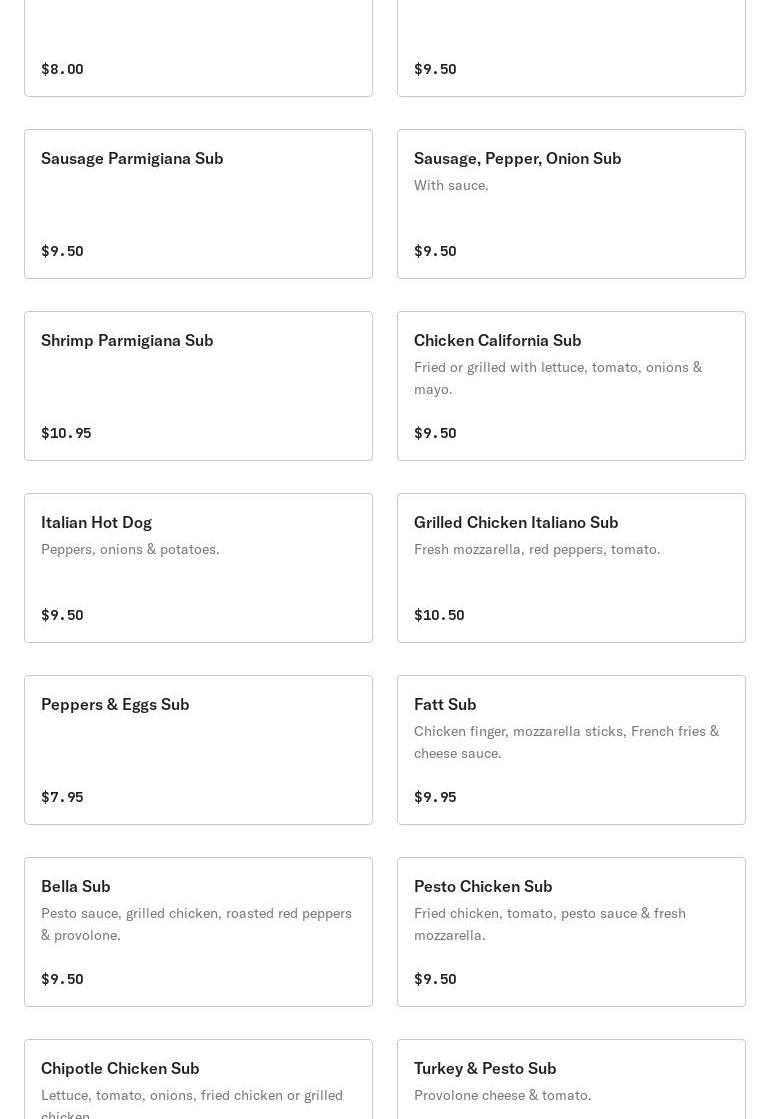Click 'Peppers, onions & potatoes' description
Screen dimensions: 770x1119
(x=130, y=549)
